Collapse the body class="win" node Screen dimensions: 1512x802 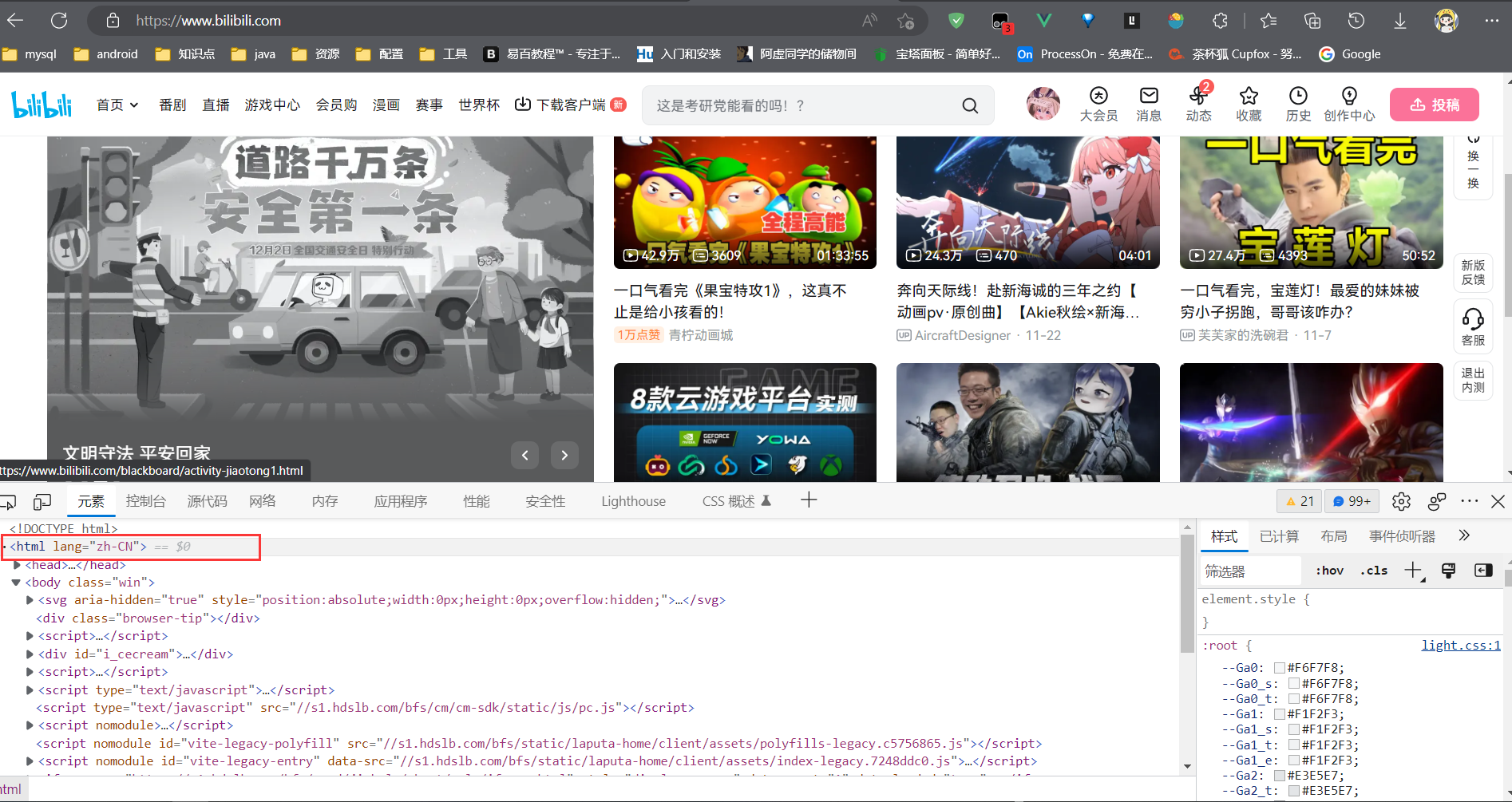coord(16,583)
